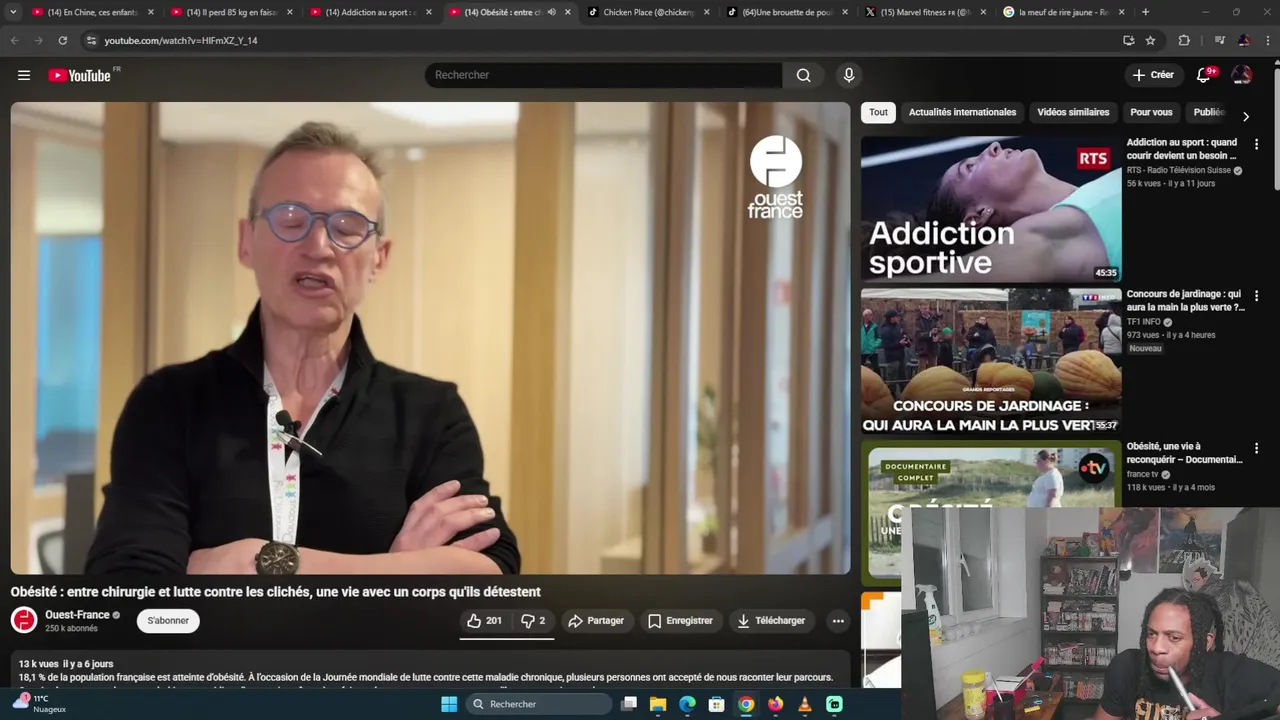
Task: Open the Ouest-France channel avatar
Action: coord(24,620)
